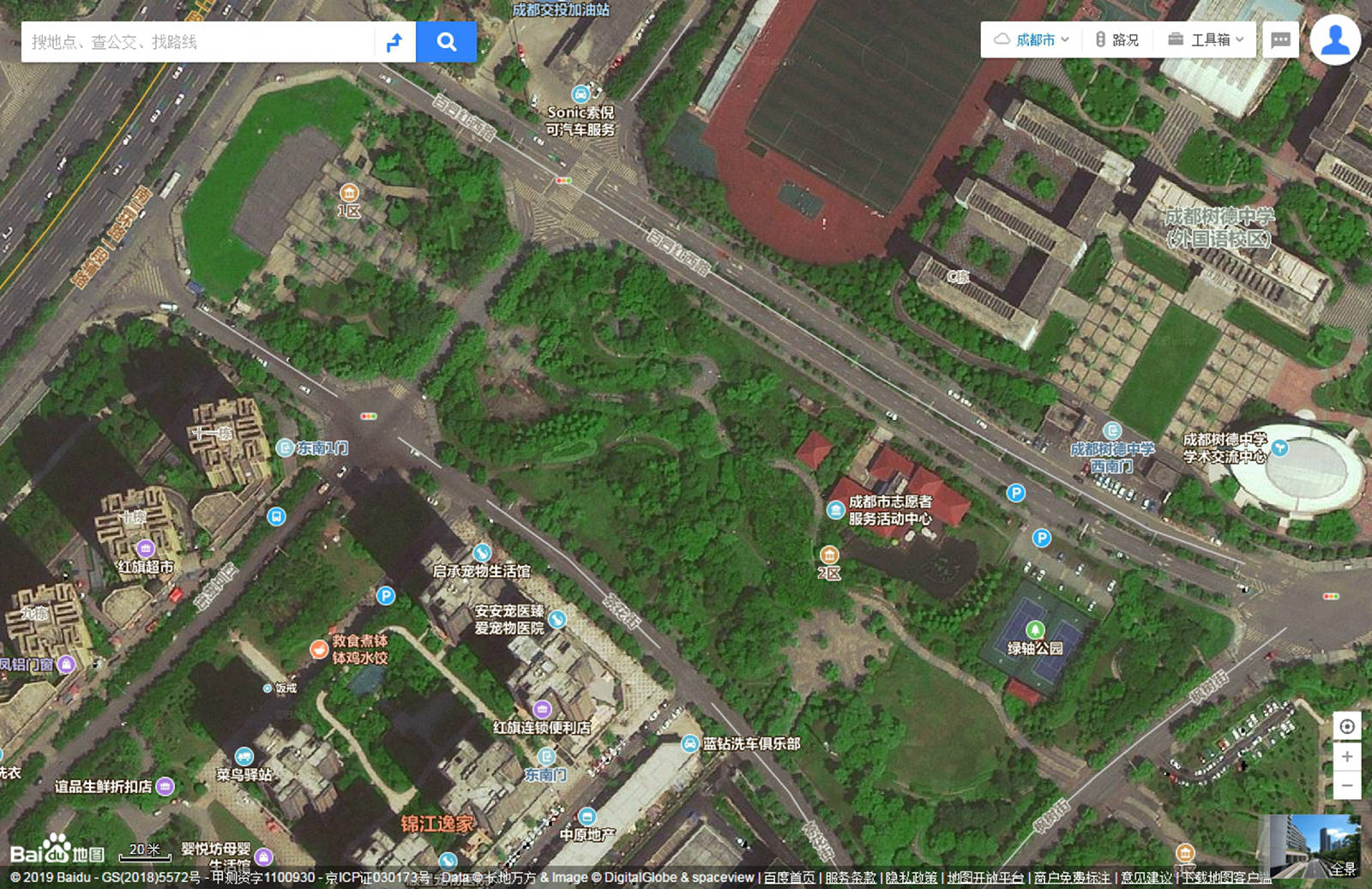The image size is (1372, 889).
Task: Open the feedback message icon
Action: click(x=1280, y=40)
